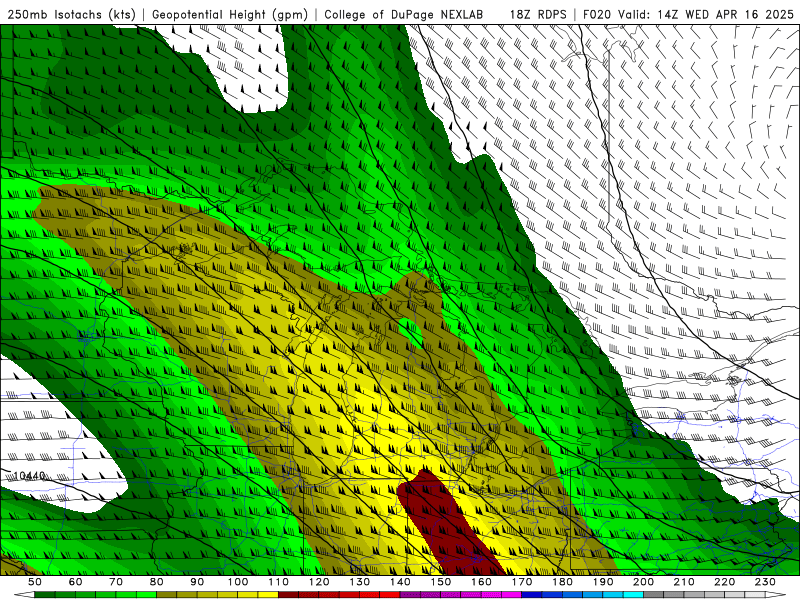This screenshot has height=600, width=800.
Task: Click the legend value "130"
Action: [x=360, y=582]
